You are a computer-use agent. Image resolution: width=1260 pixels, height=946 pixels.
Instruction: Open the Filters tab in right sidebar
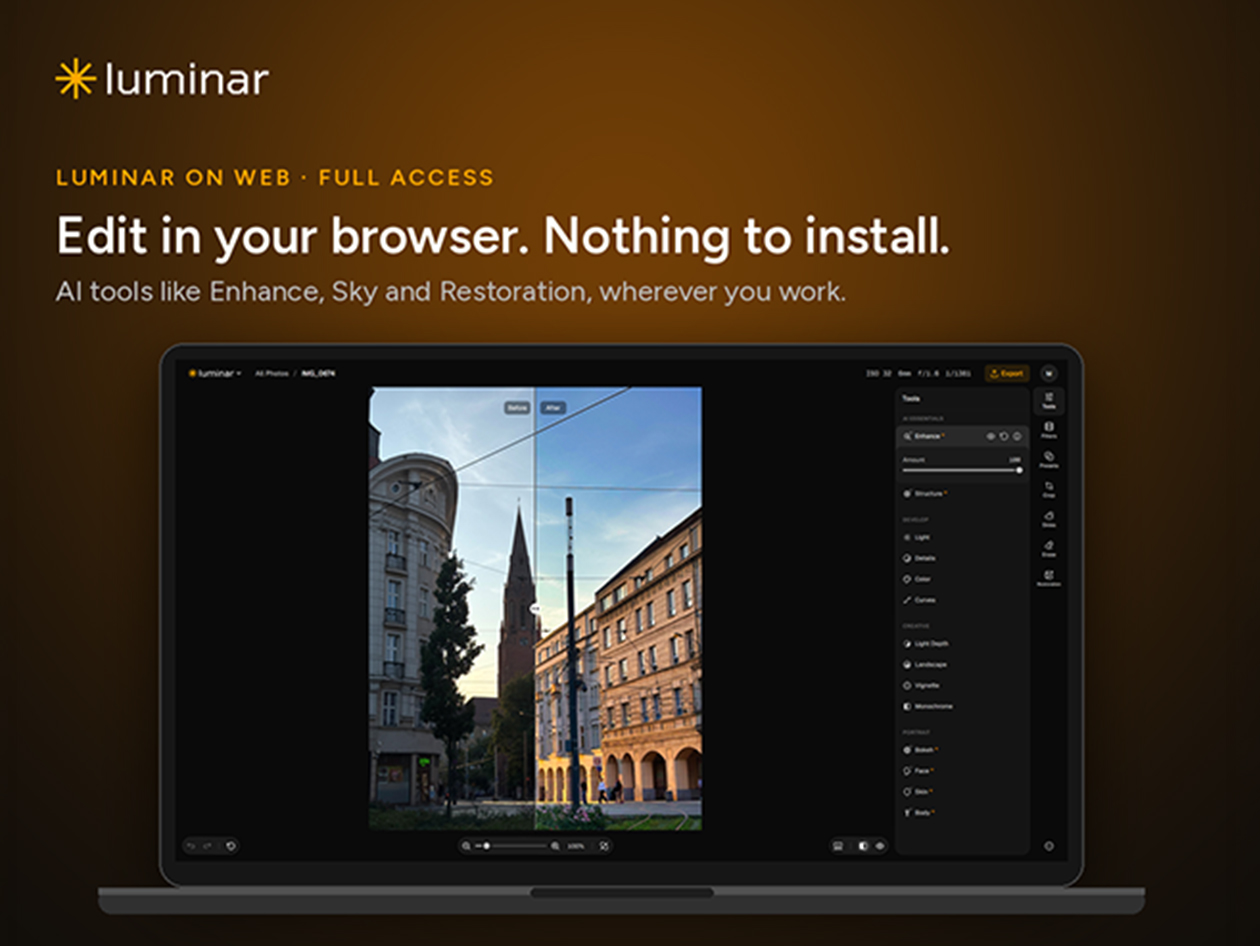click(x=1049, y=430)
